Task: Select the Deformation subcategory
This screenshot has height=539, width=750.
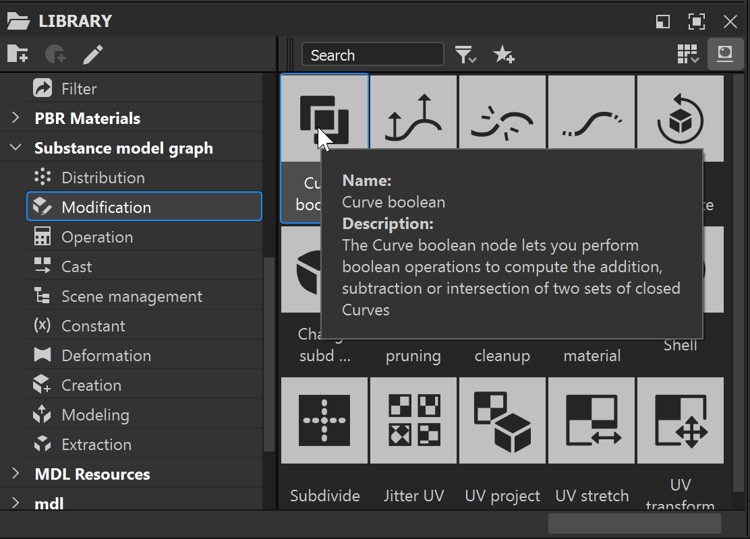Action: click(106, 356)
